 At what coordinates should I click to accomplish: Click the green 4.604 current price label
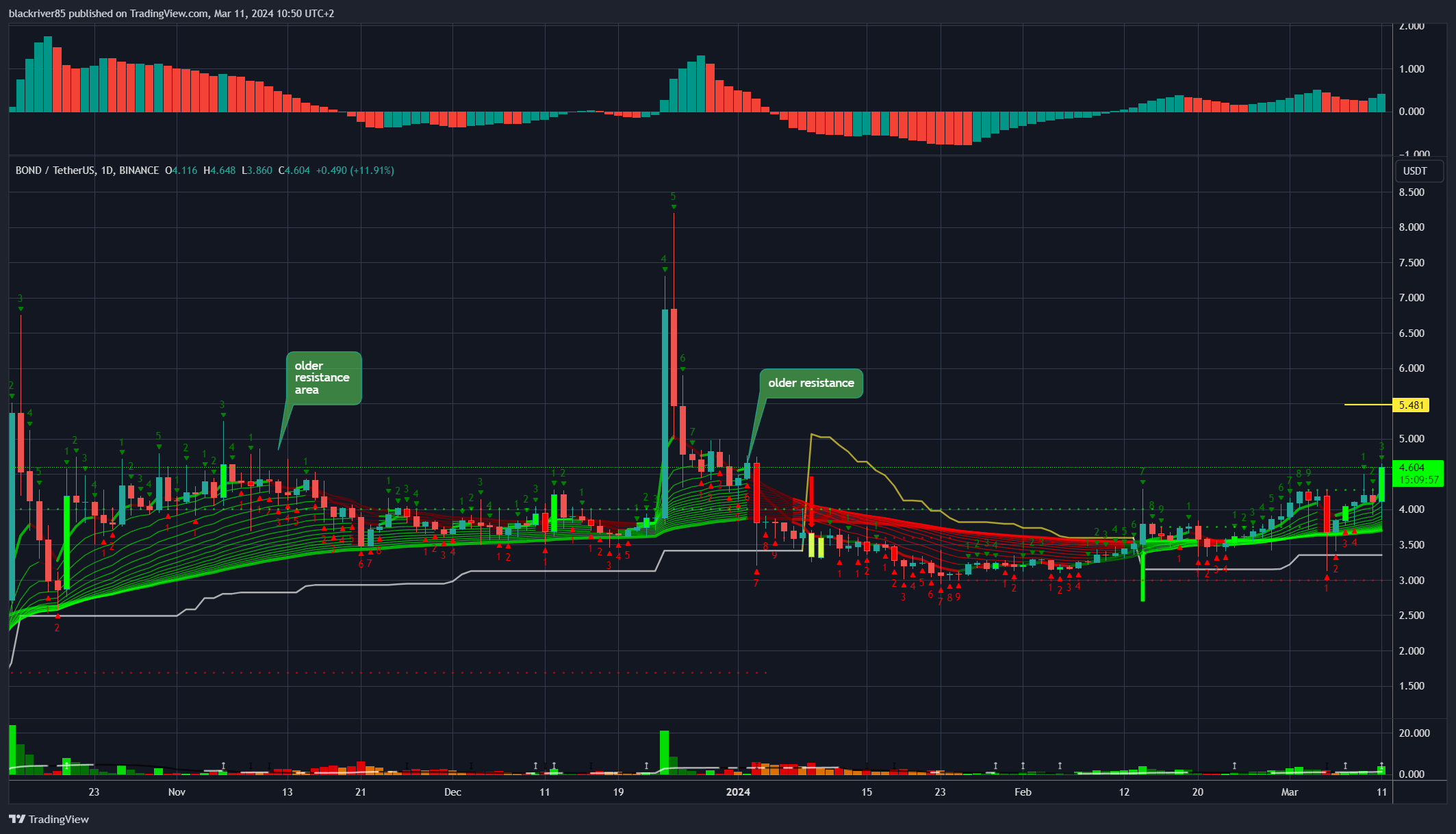pyautogui.click(x=1418, y=468)
